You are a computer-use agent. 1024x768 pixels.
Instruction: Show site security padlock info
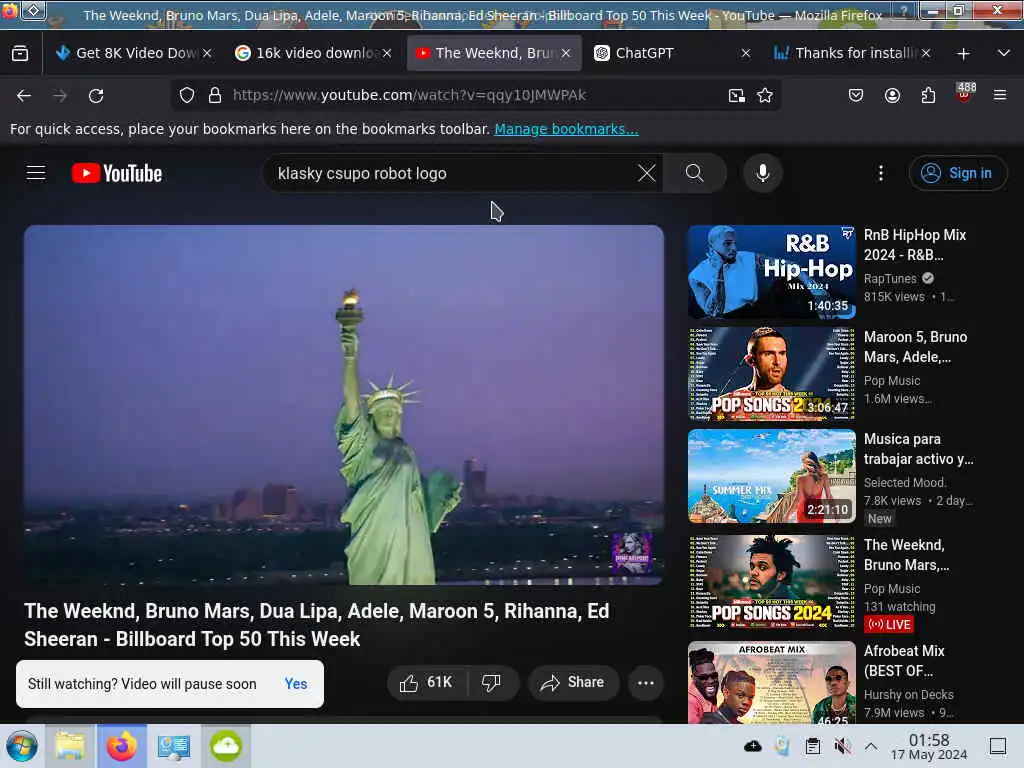pyautogui.click(x=215, y=95)
